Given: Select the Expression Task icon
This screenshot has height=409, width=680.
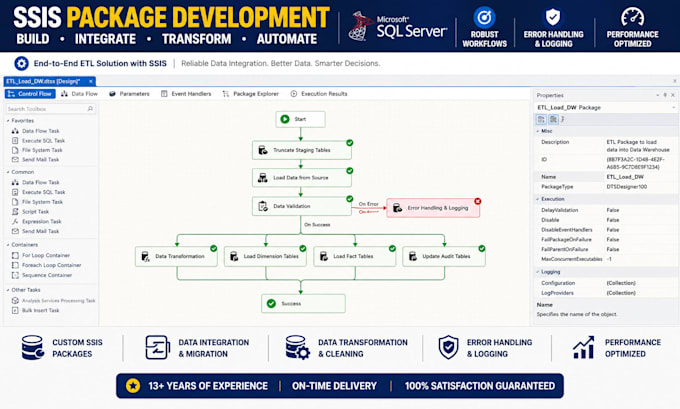Looking at the screenshot, I should tap(15, 221).
